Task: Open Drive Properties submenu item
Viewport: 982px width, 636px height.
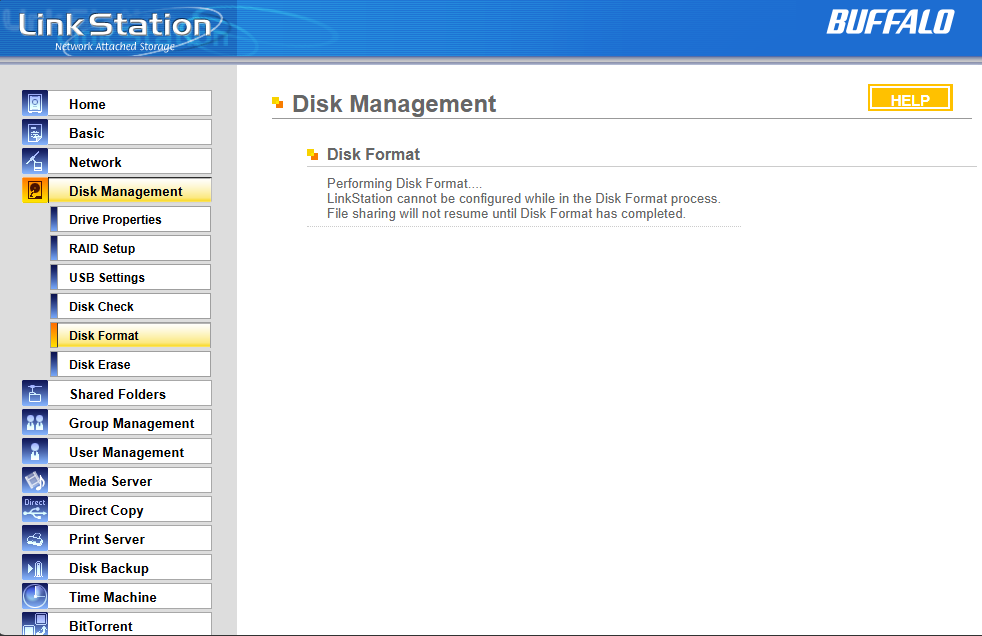Action: (x=115, y=220)
